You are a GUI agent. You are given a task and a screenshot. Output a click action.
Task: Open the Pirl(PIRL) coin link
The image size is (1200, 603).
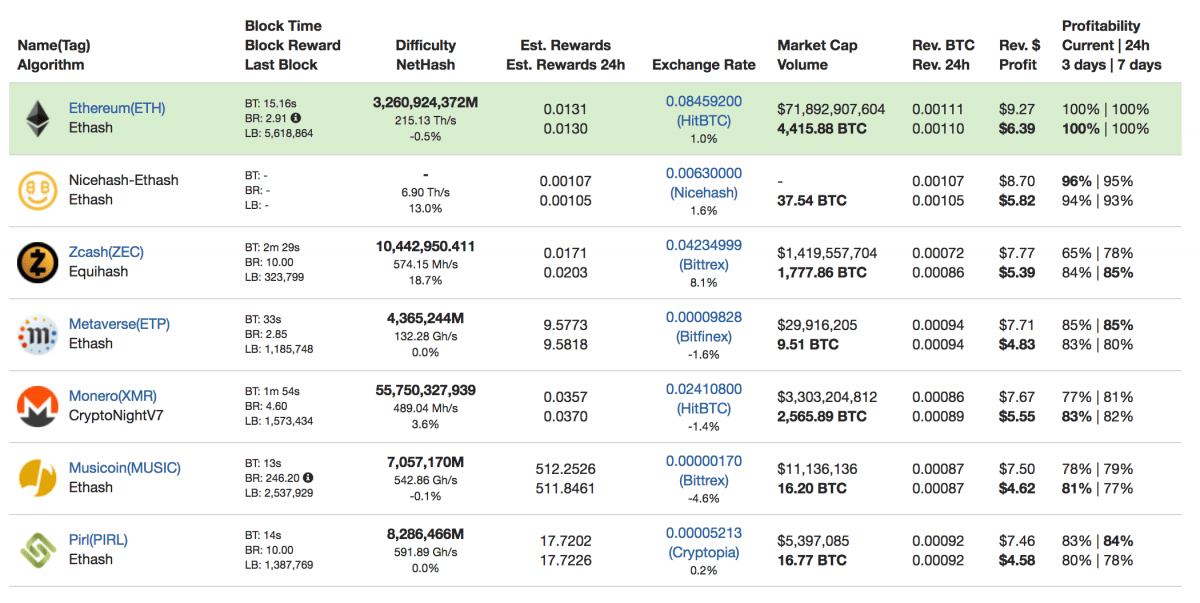coord(98,540)
